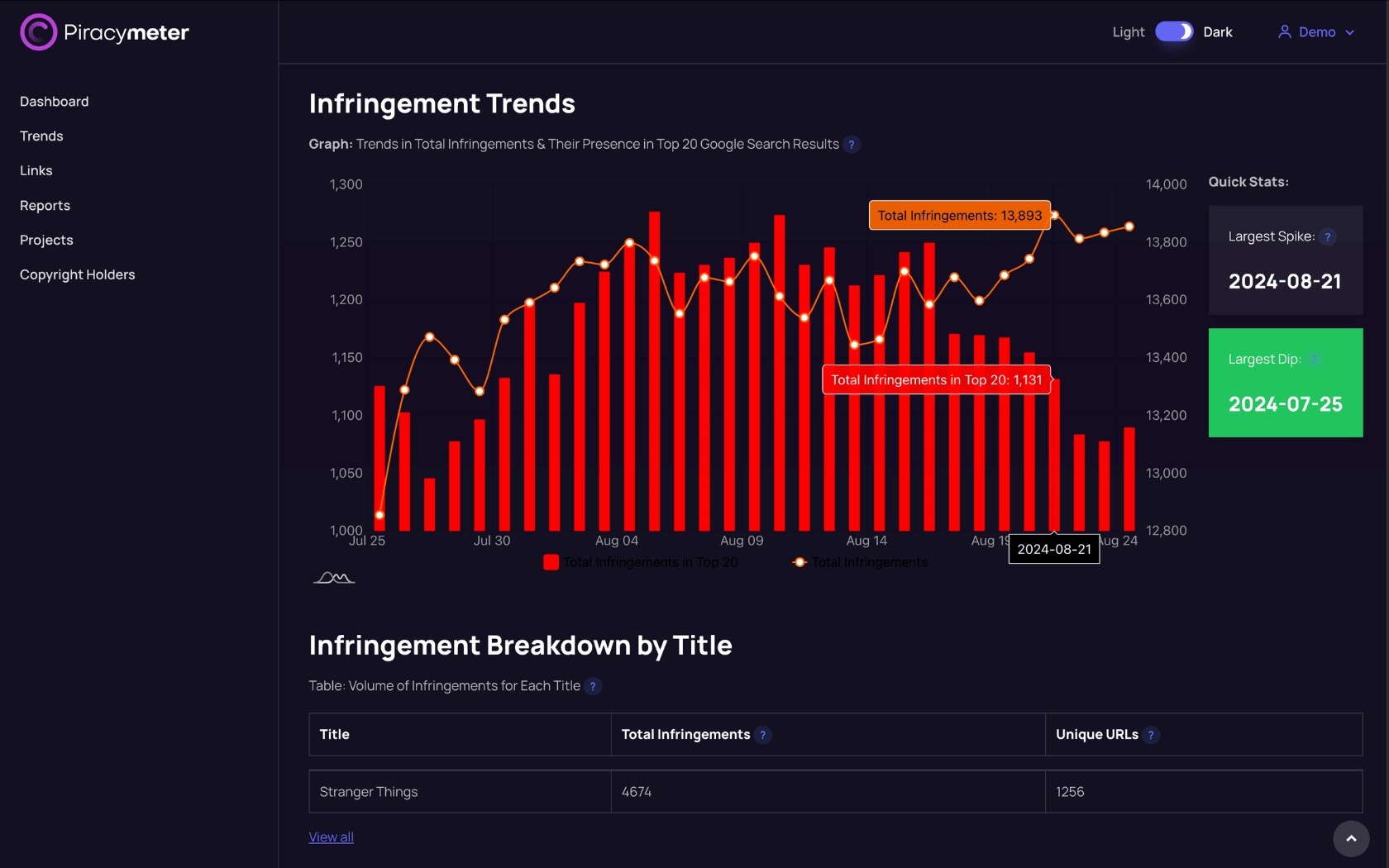Click the Demo user profile icon
Screen dimensions: 1389x868
coord(1284,32)
